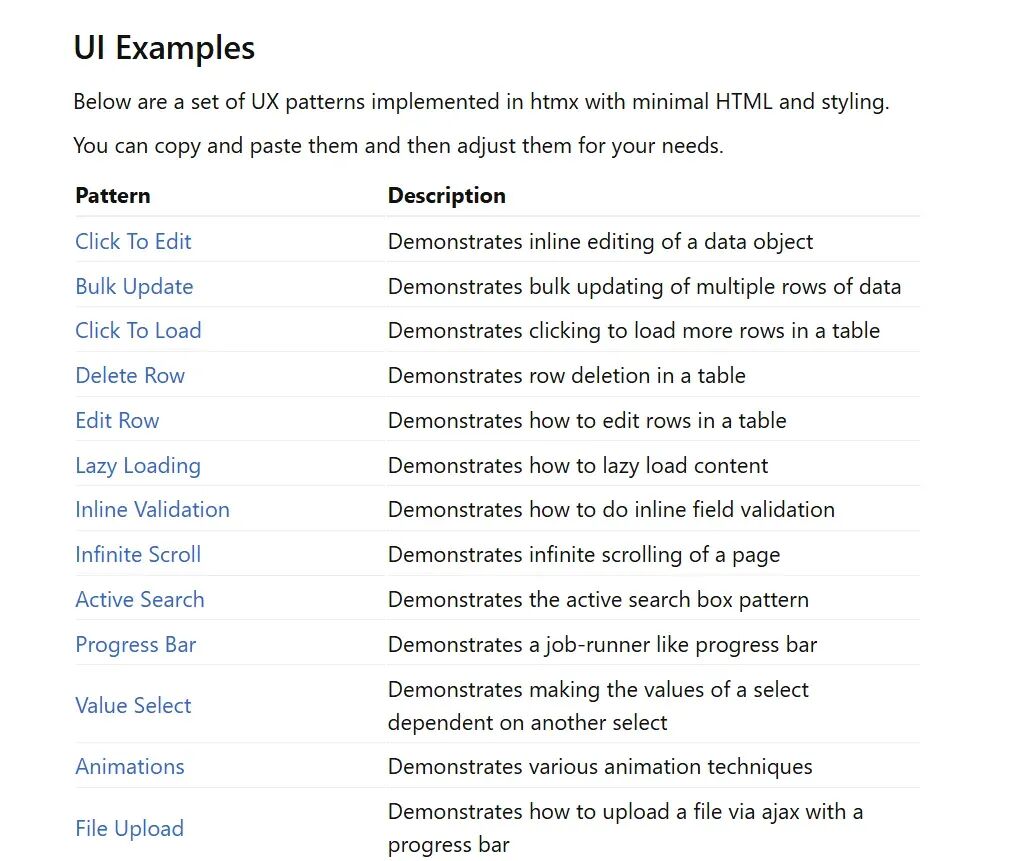1029x861 pixels.
Task: Click the Description column header
Action: pyautogui.click(x=446, y=196)
